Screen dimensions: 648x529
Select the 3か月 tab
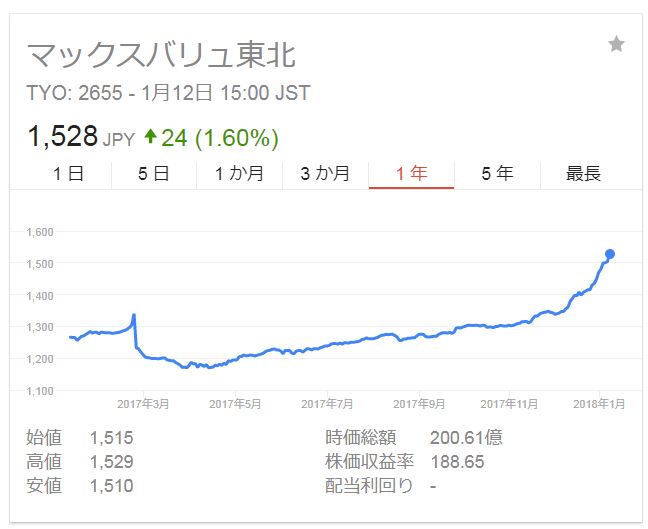325,174
